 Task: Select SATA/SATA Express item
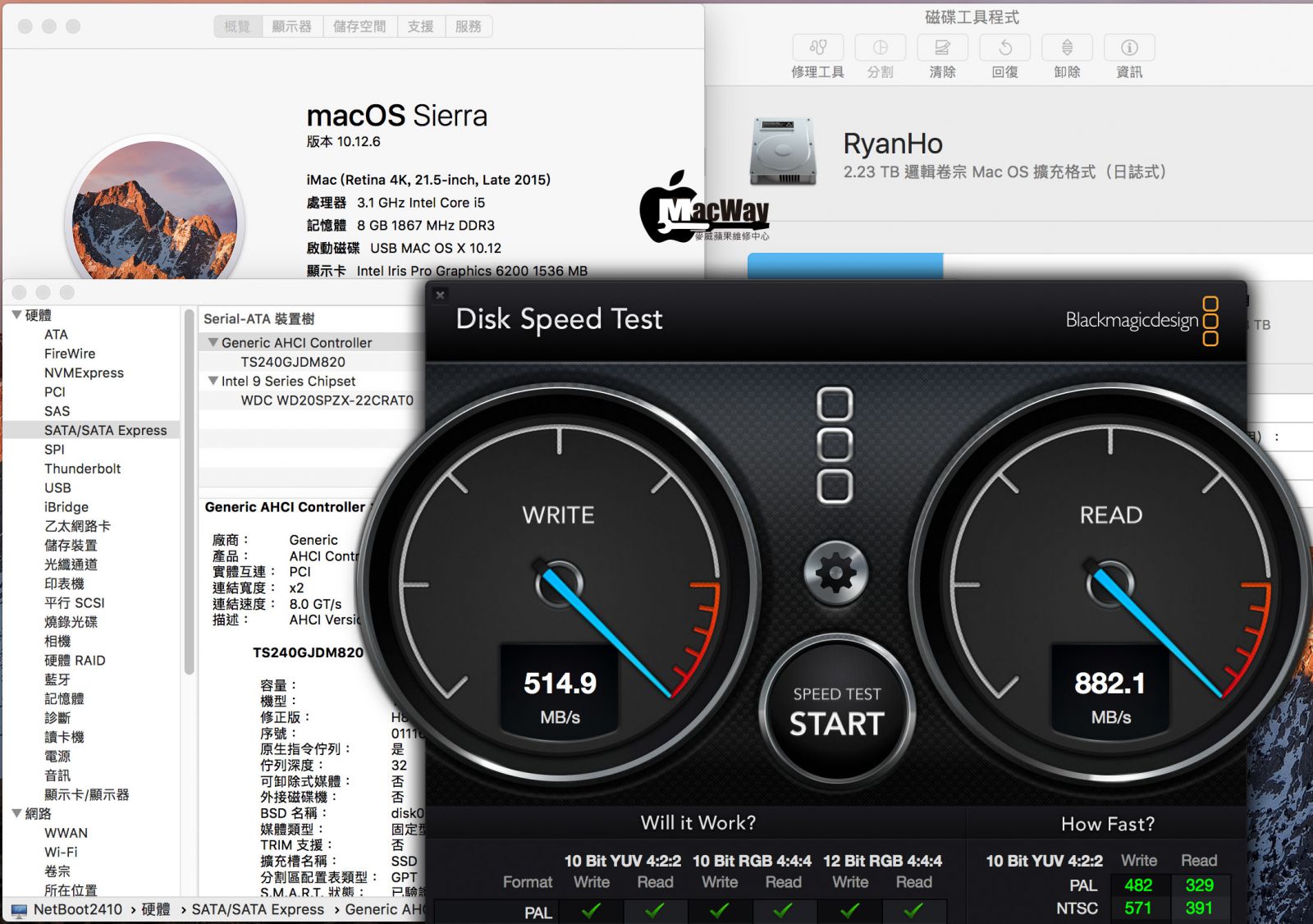tap(91, 430)
